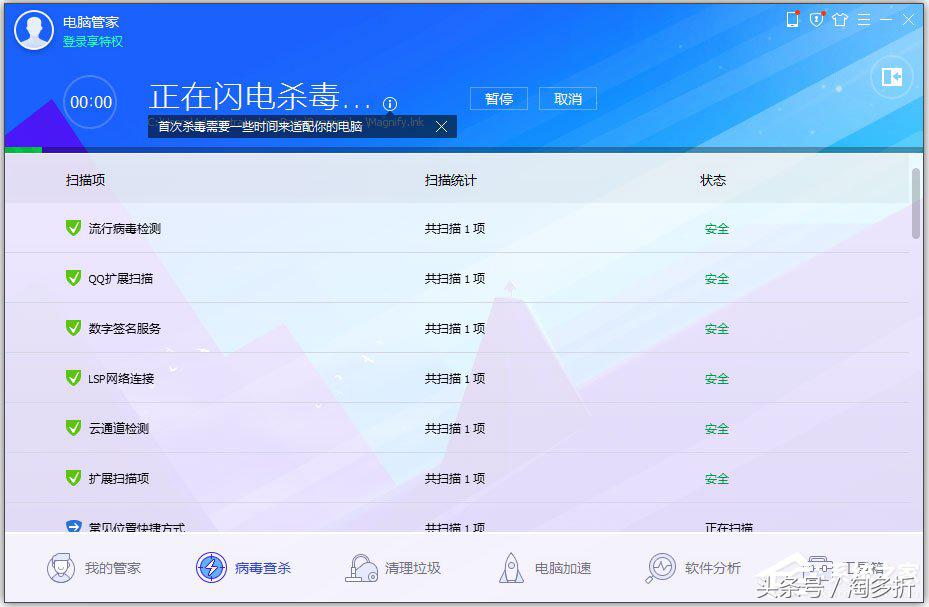Open the circular panel toggle at top right
Screen dimensions: 929x607
click(x=890, y=76)
